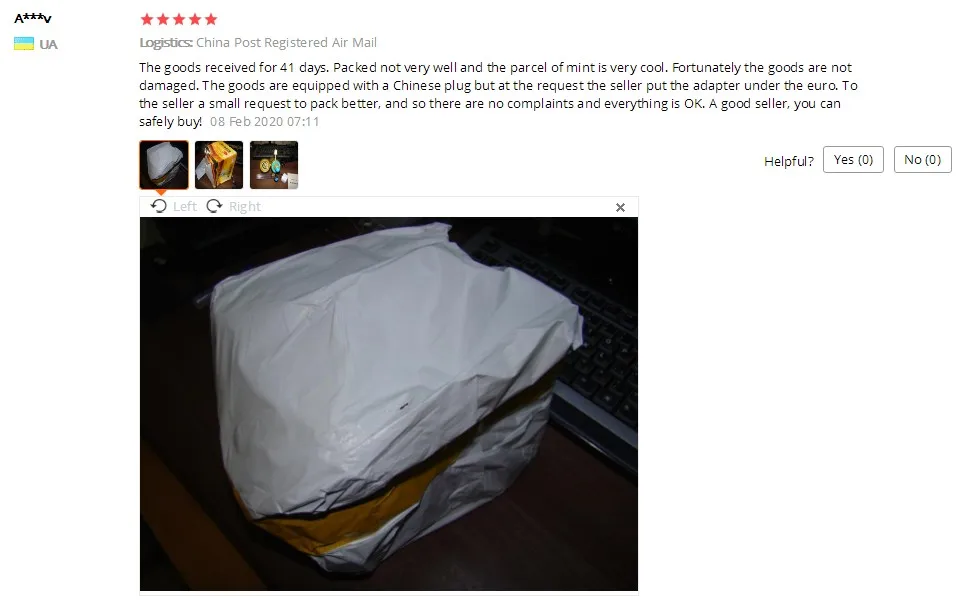This screenshot has height=603, width=967.
Task: Click the China Post Registered Air Mail text
Action: tap(286, 43)
